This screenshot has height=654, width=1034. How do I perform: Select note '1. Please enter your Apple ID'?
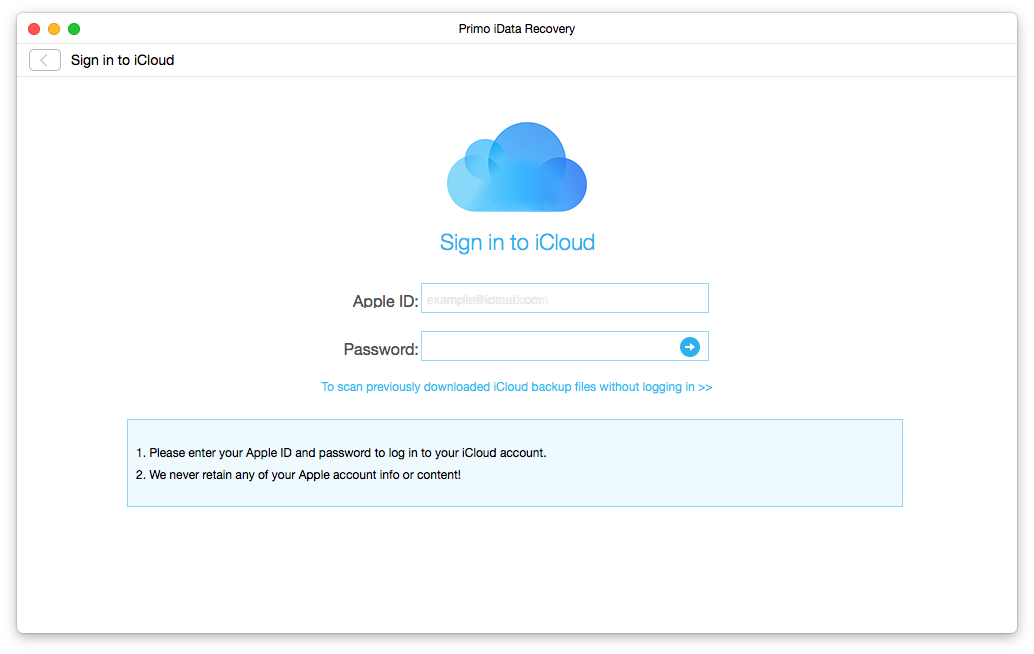coord(341,453)
